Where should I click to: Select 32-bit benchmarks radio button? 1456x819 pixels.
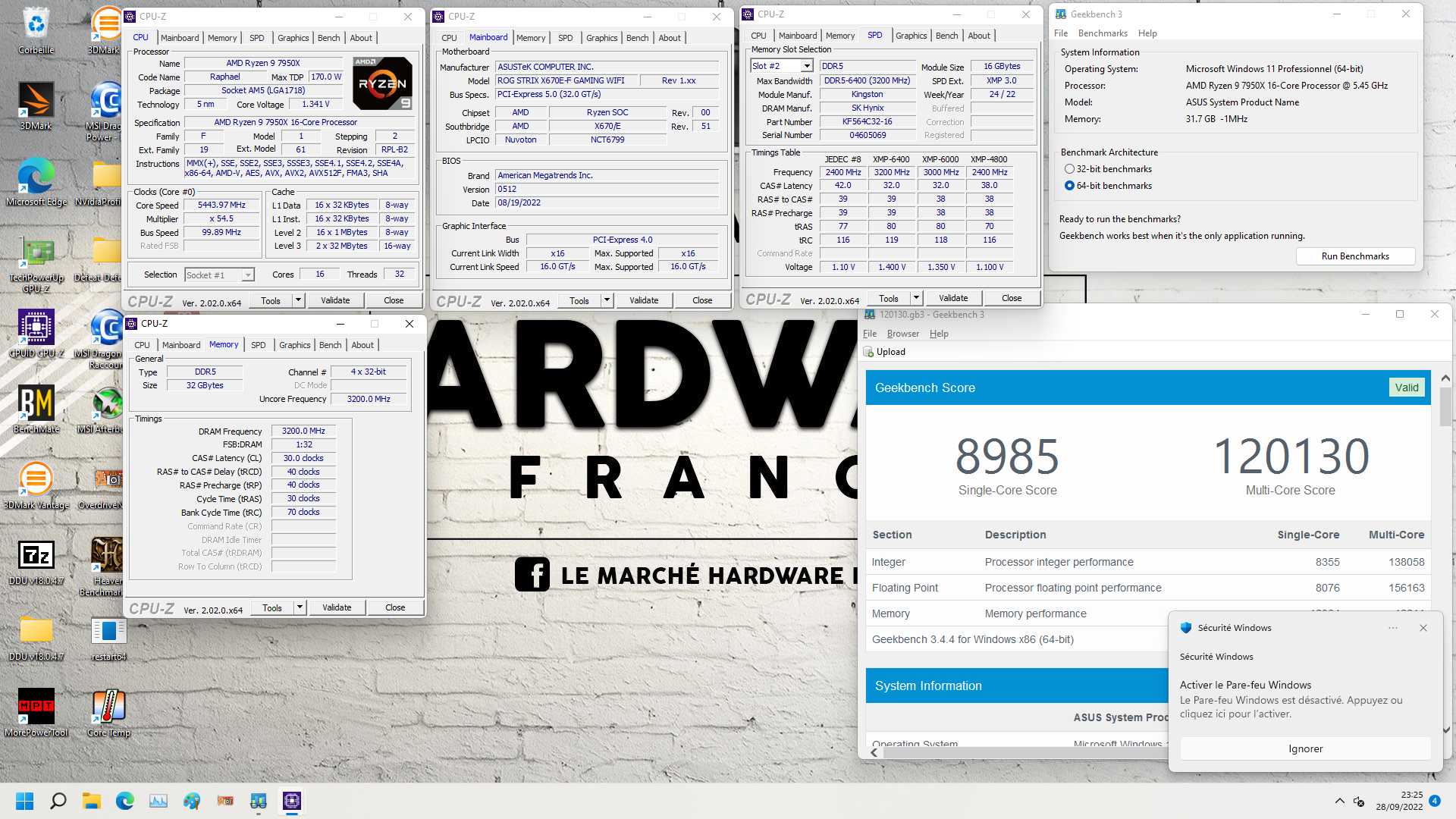pyautogui.click(x=1069, y=169)
